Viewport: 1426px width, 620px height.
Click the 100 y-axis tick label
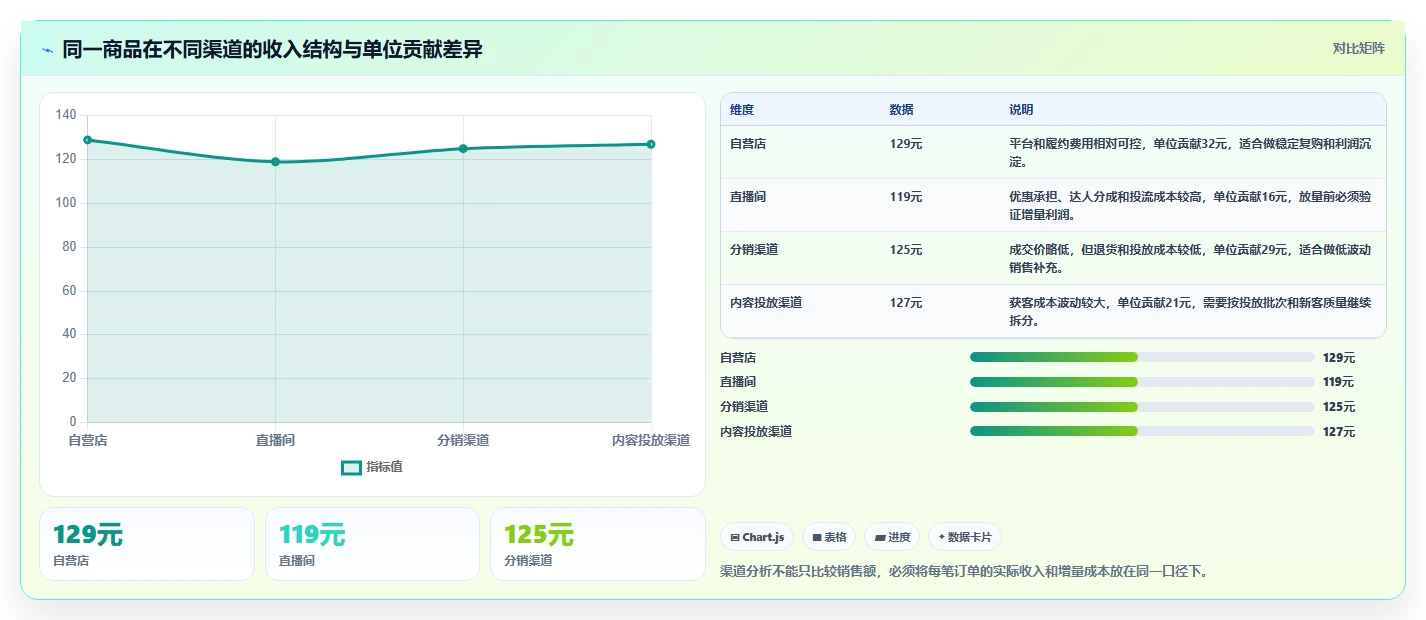[66, 203]
